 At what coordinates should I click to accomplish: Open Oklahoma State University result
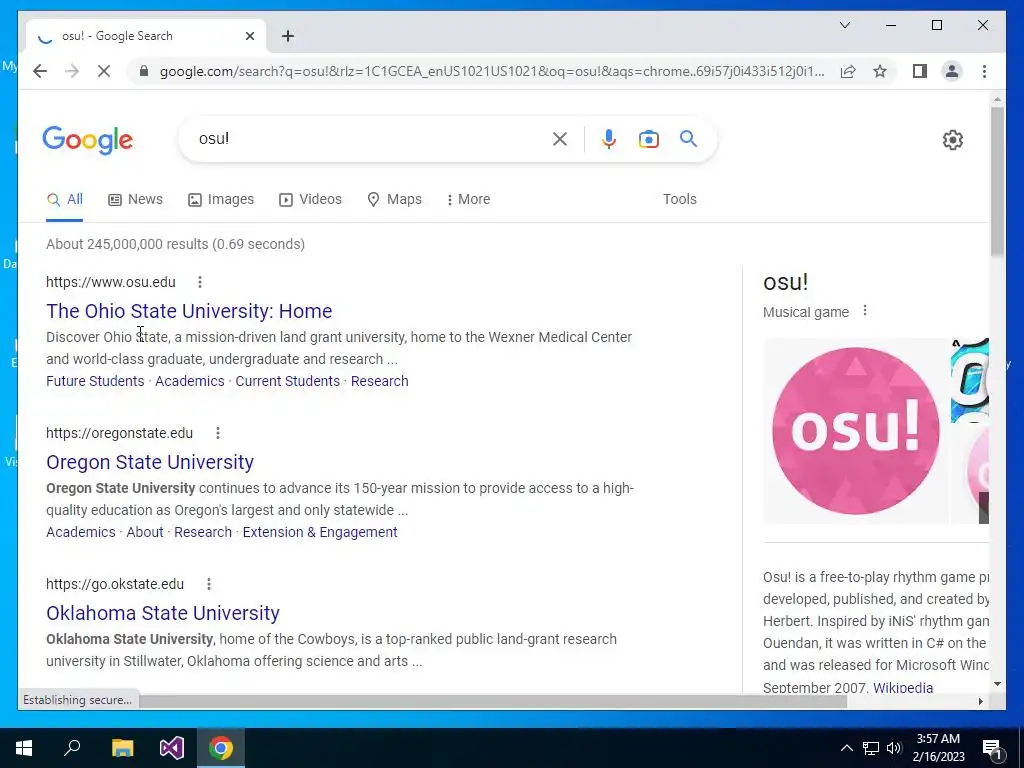[163, 613]
